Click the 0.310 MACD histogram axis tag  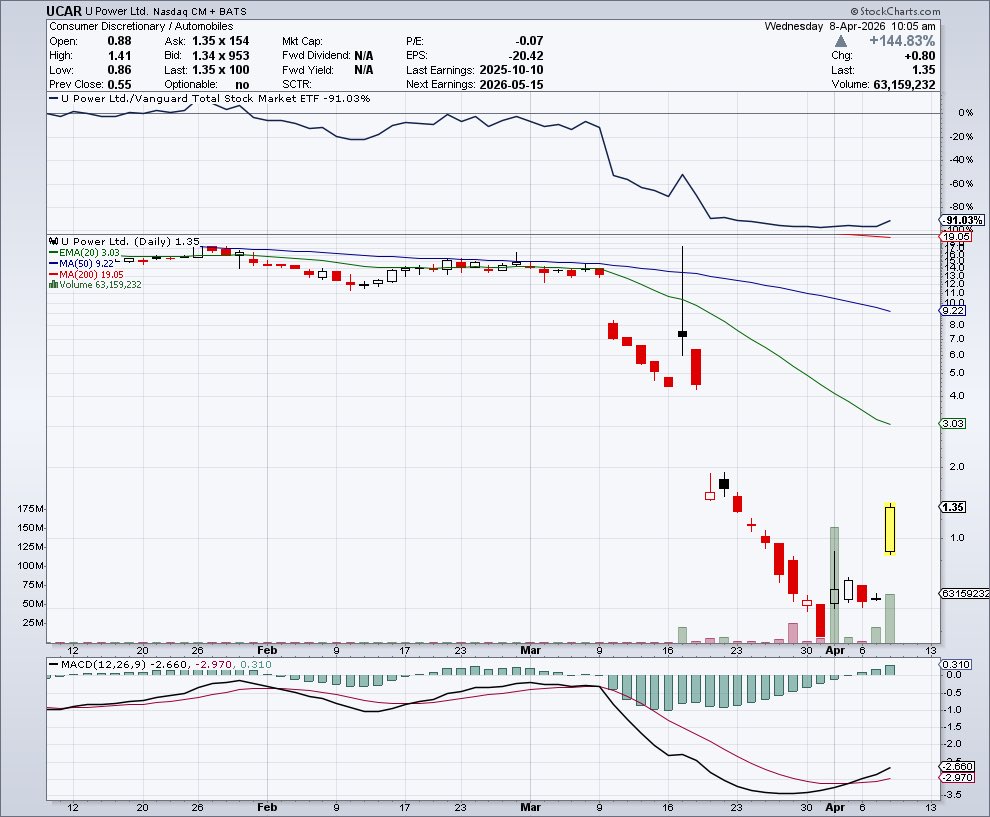click(x=956, y=664)
